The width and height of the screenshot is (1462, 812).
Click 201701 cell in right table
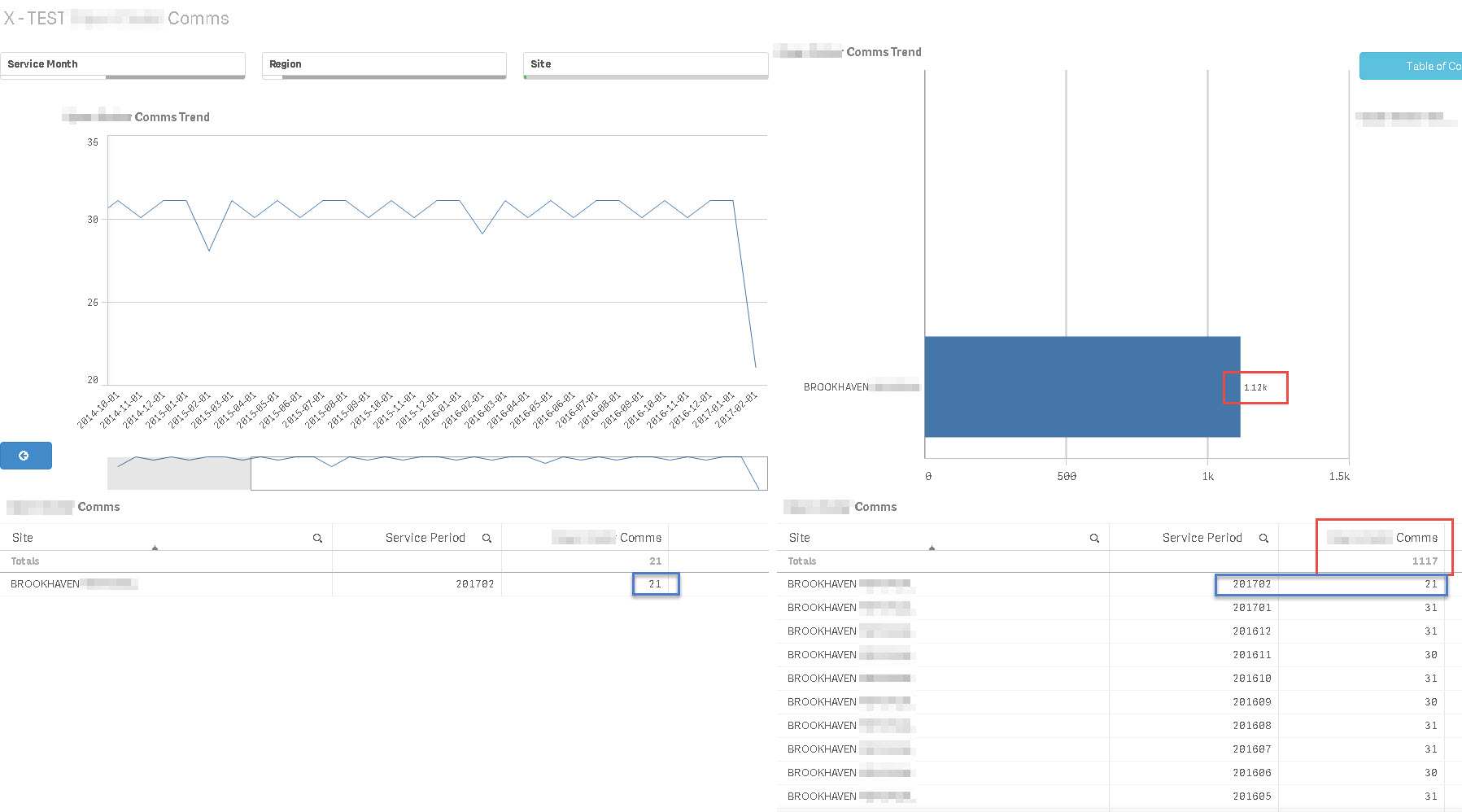click(1252, 608)
